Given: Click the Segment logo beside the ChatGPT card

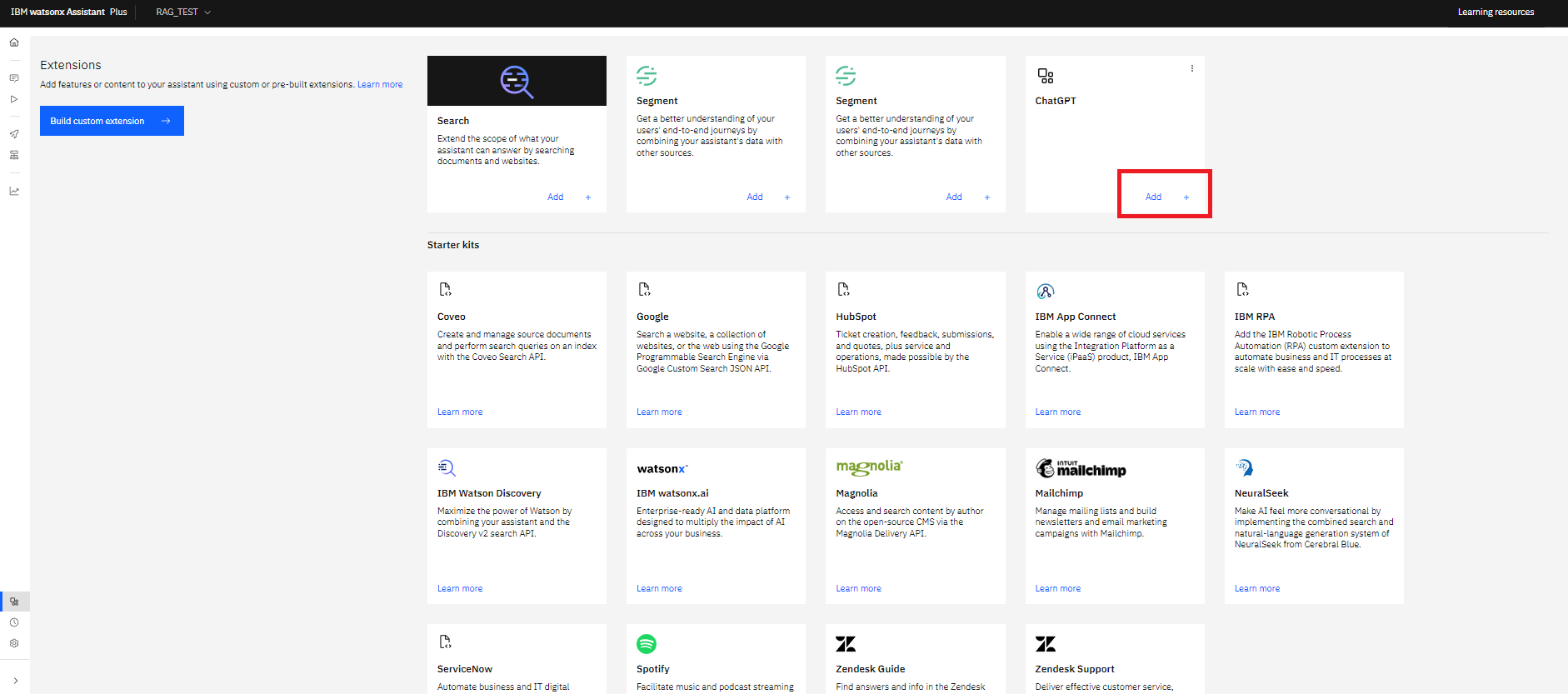Looking at the screenshot, I should (846, 76).
